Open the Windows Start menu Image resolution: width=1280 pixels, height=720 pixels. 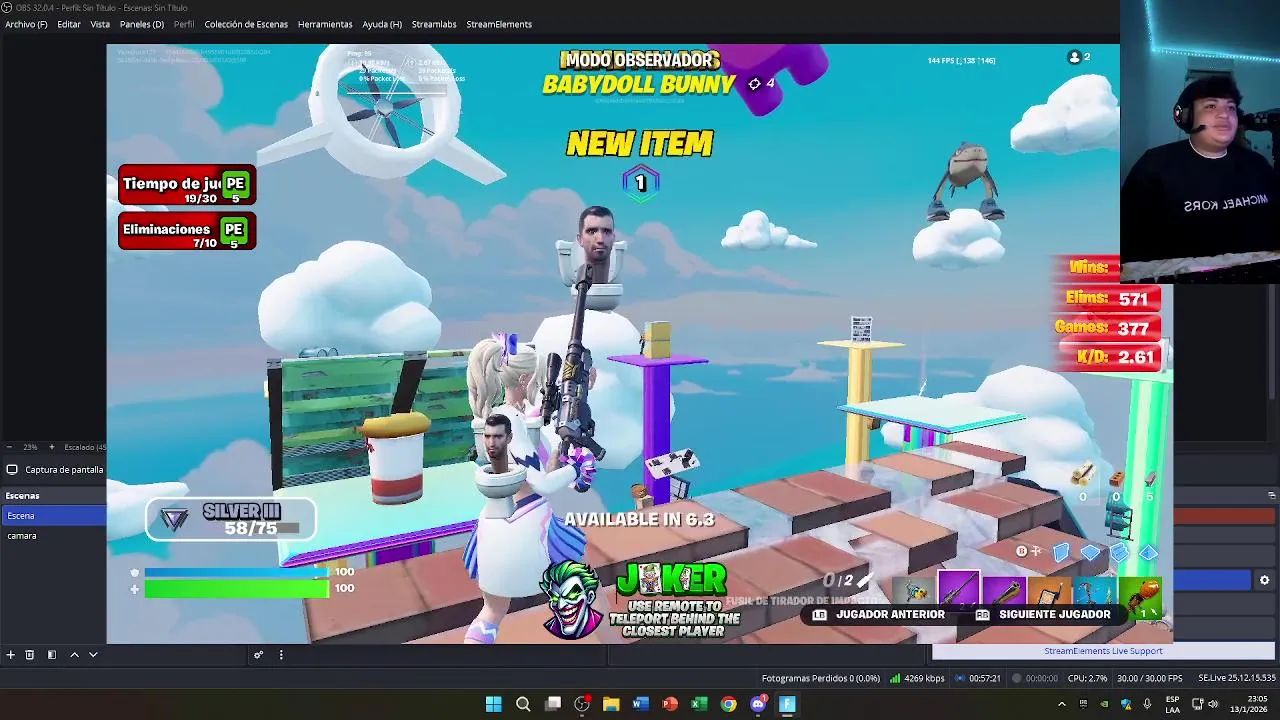coord(493,704)
